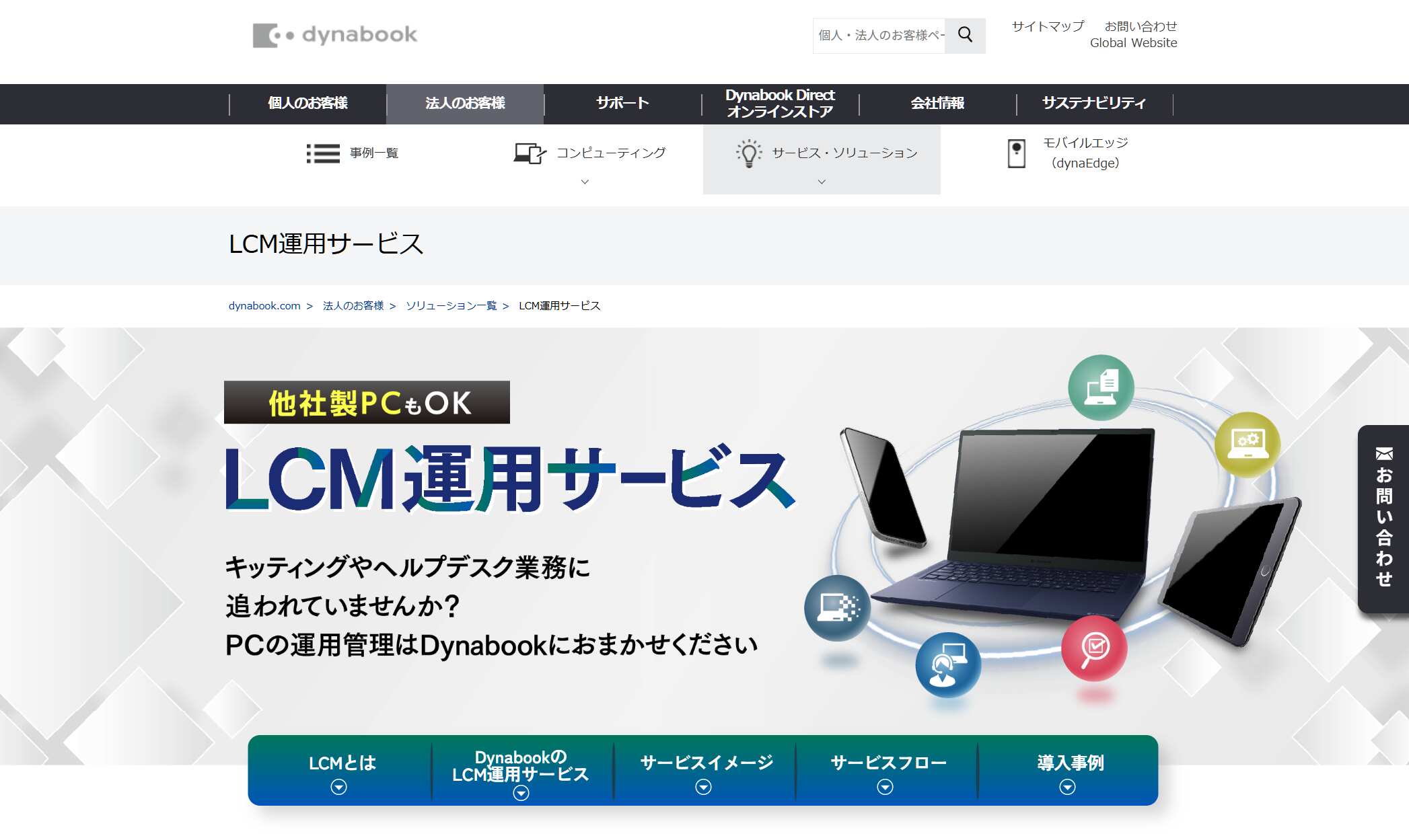Open the サイトマップ link
Screen dimensions: 1409x840
point(1048,26)
